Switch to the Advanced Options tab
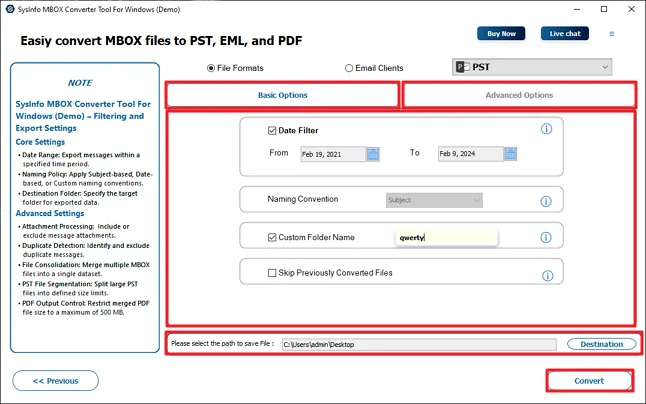This screenshot has height=404, width=646. click(519, 95)
